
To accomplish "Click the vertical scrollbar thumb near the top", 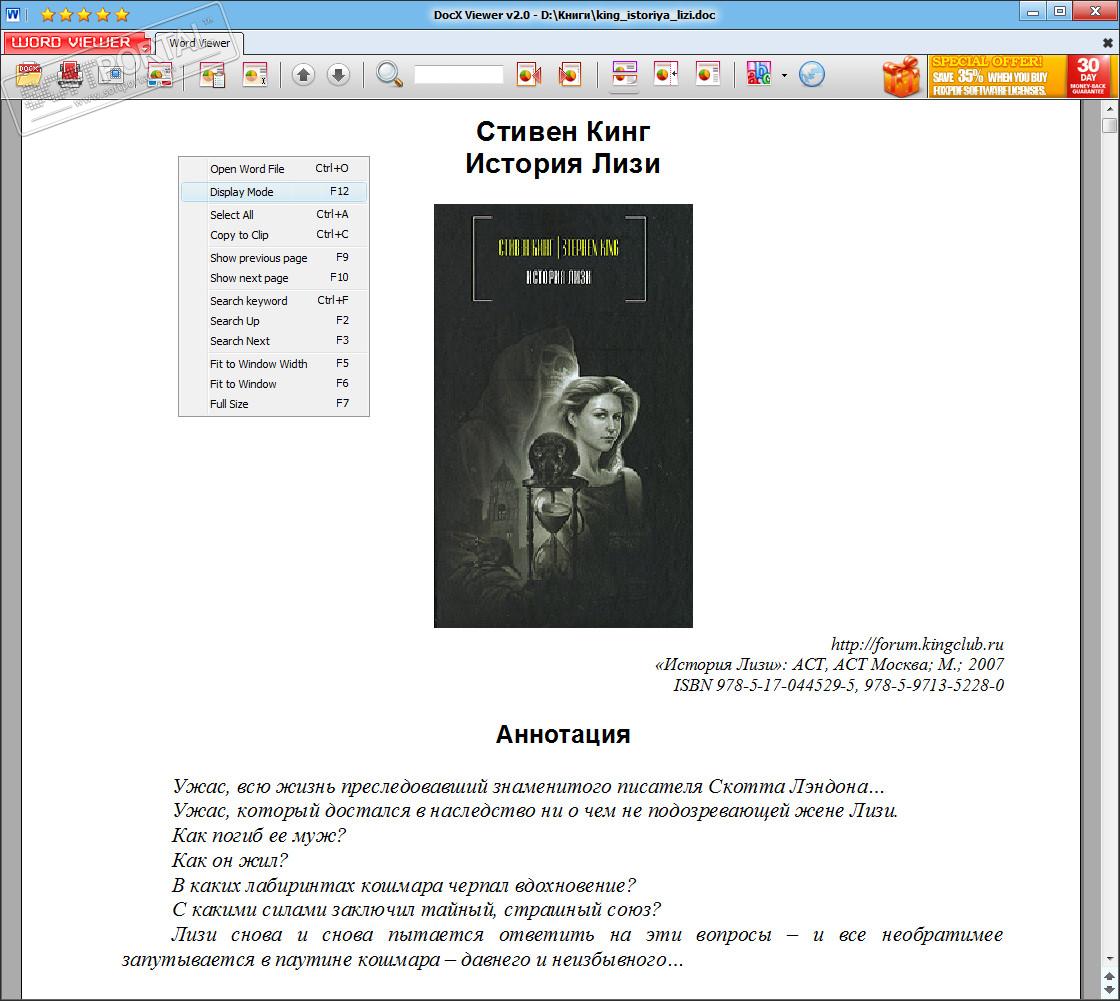I will point(1109,126).
